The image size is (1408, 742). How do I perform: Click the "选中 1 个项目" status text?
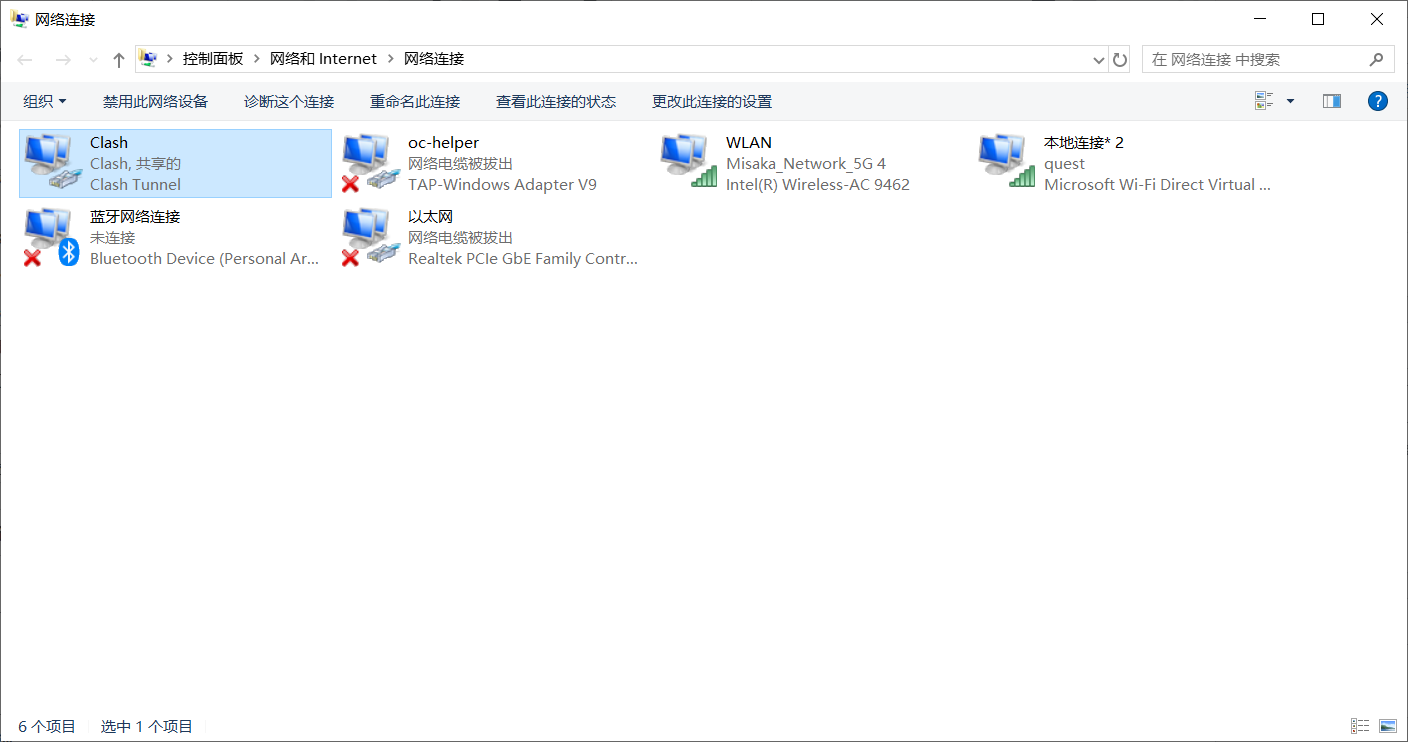click(x=147, y=726)
